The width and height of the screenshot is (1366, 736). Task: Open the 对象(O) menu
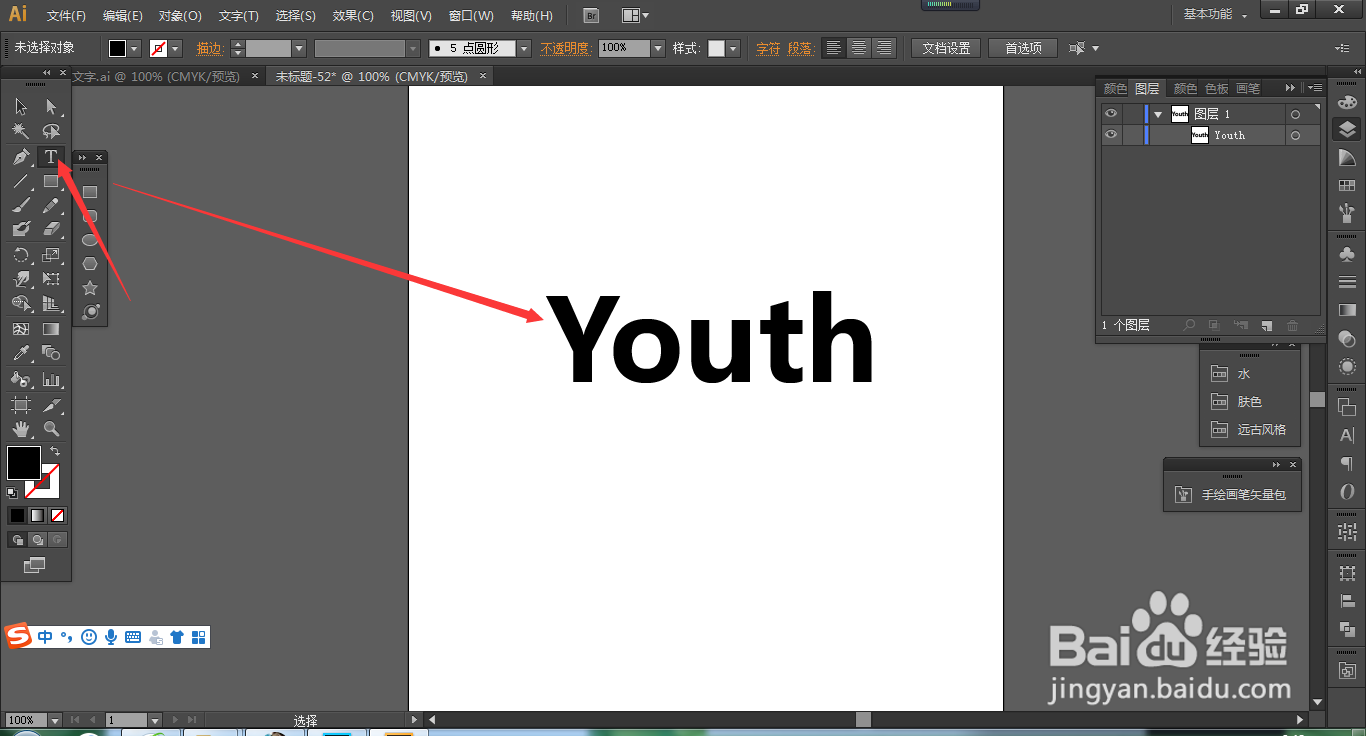pyautogui.click(x=180, y=16)
